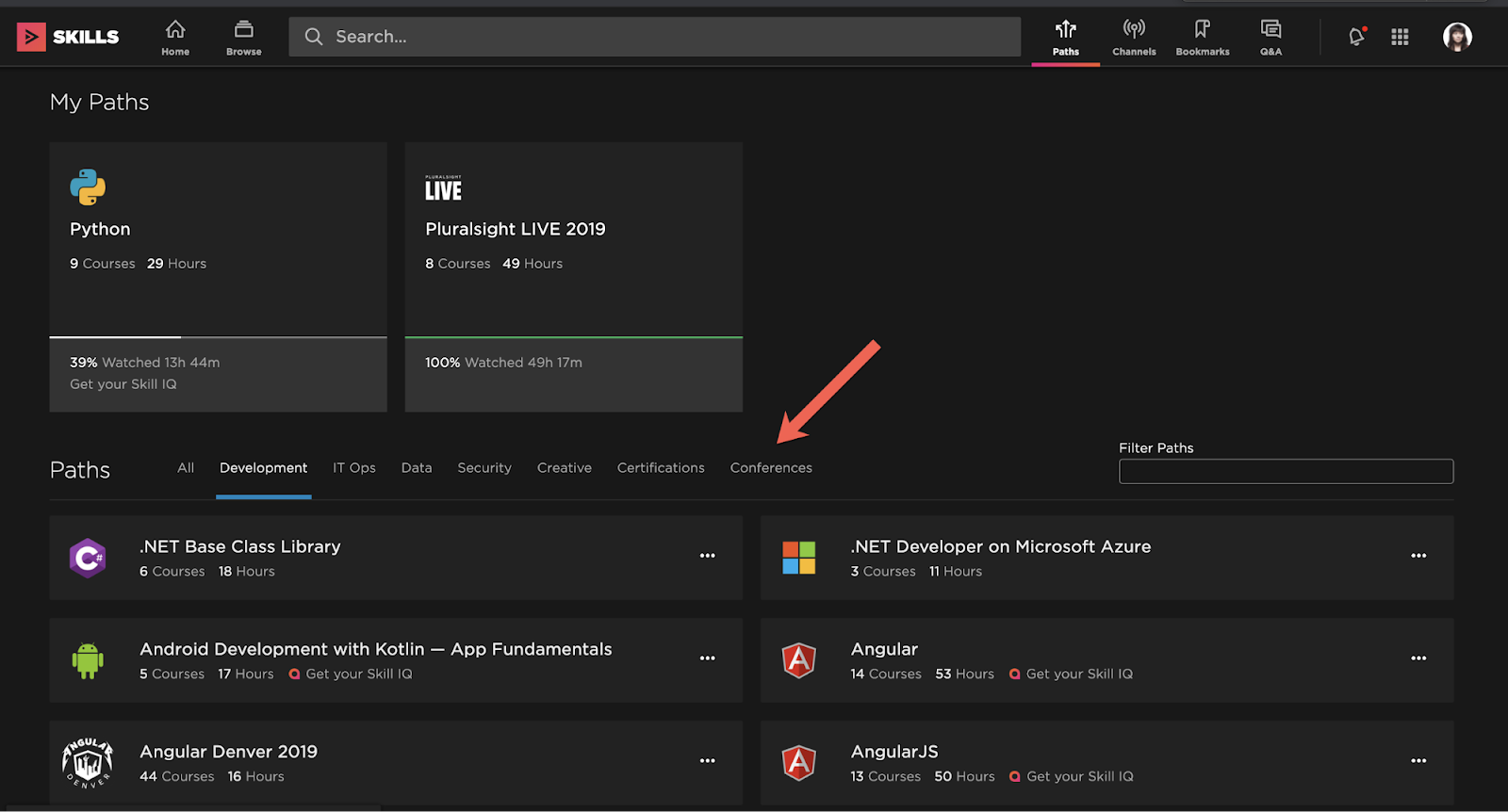Image resolution: width=1508 pixels, height=812 pixels.
Task: Click the Android robot icon
Action: 88,660
